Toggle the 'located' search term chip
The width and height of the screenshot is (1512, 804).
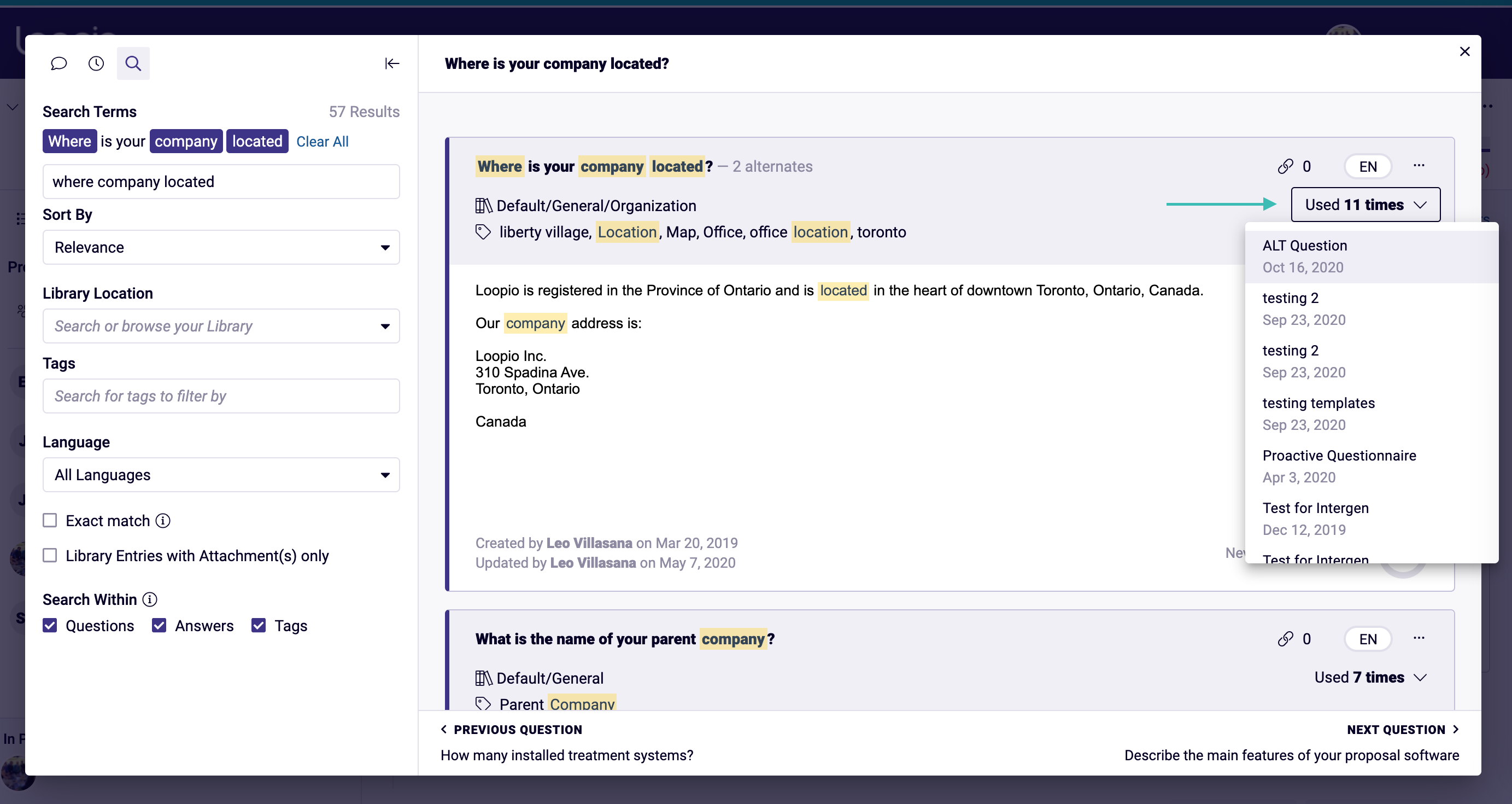(257, 142)
